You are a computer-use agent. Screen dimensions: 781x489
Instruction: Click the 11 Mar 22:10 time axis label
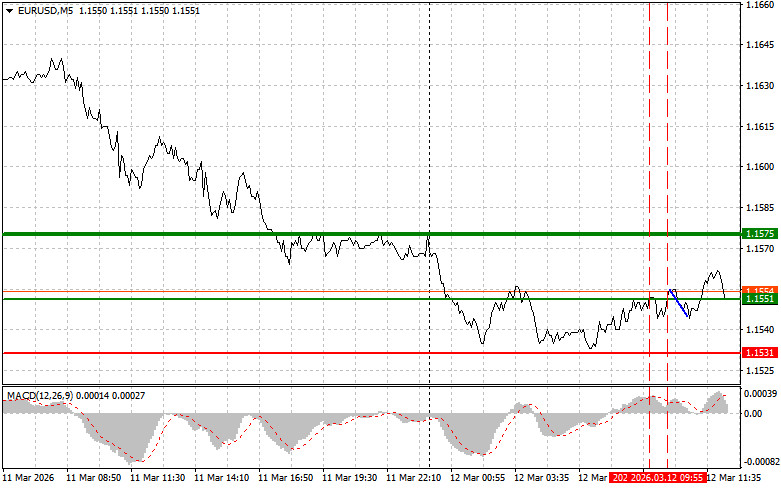click(413, 478)
